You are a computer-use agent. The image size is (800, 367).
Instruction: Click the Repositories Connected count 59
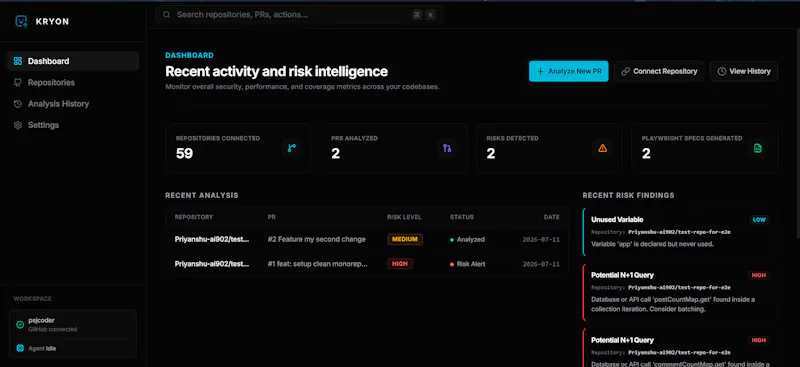184,154
